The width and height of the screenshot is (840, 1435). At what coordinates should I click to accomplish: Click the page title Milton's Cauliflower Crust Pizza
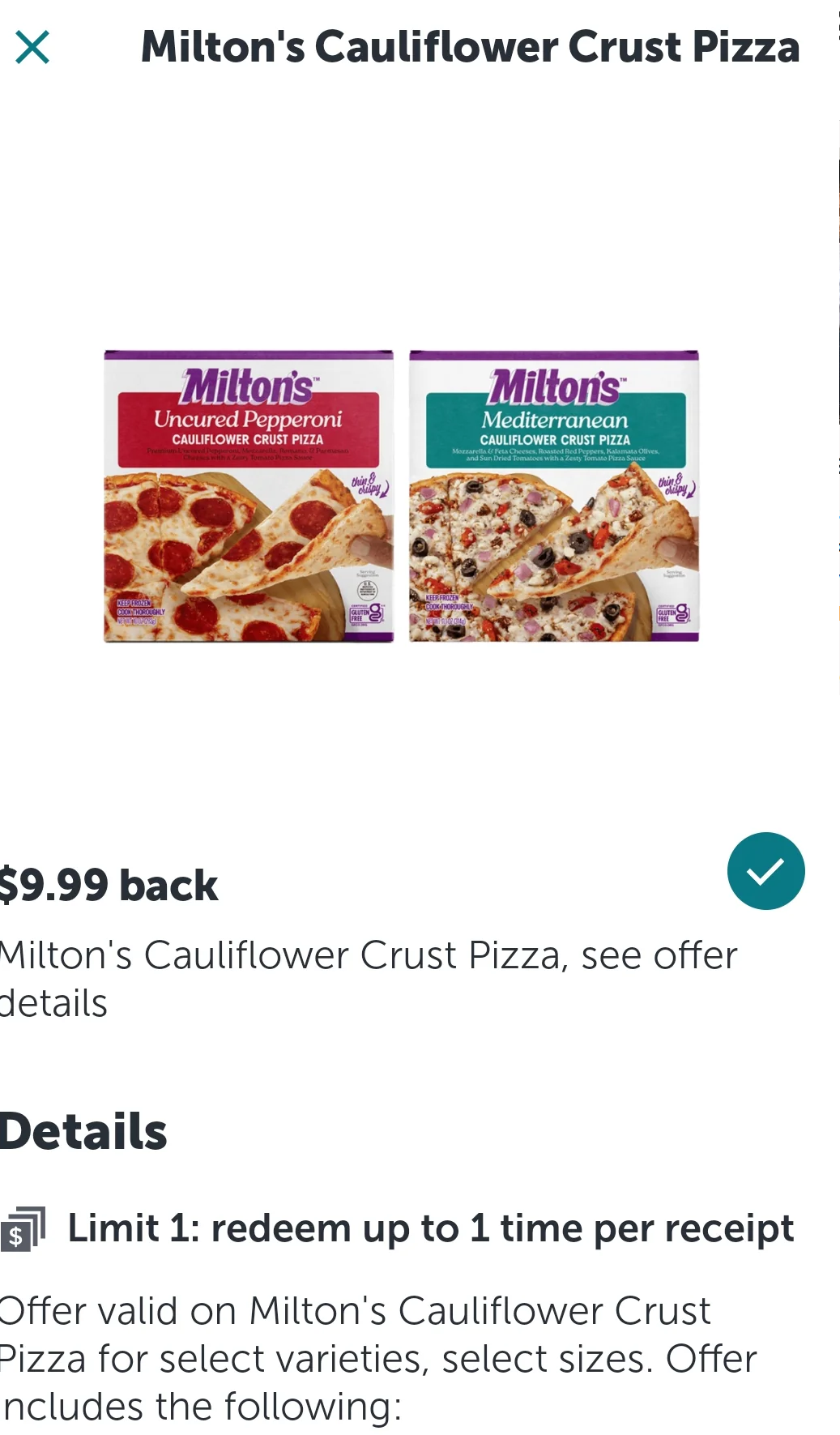(x=470, y=47)
